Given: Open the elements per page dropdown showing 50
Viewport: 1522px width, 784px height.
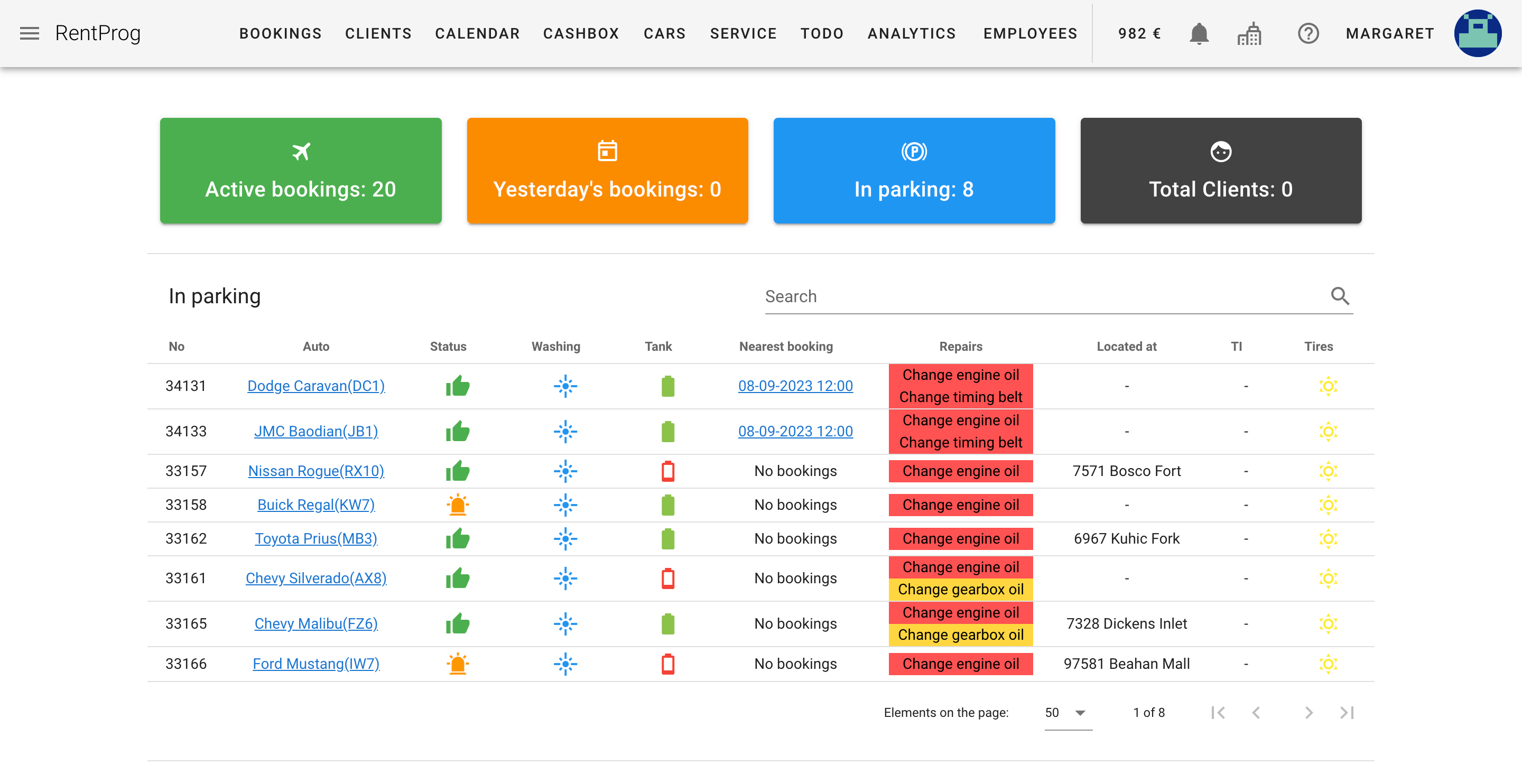Looking at the screenshot, I should (1064, 713).
